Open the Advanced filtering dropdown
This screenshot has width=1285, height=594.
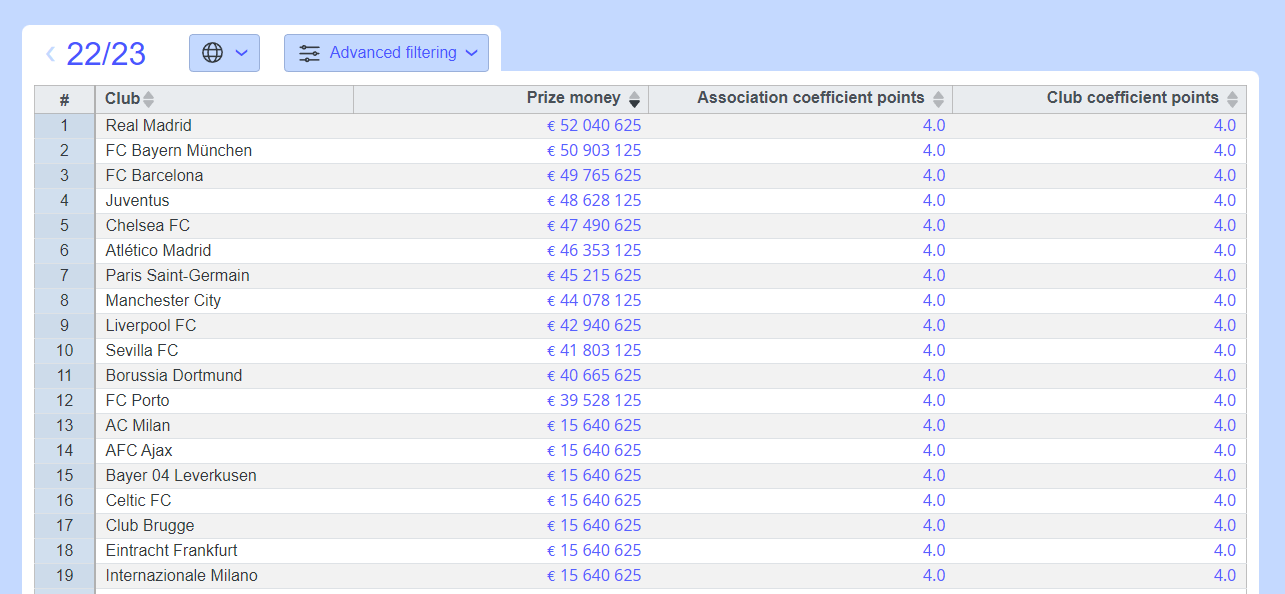386,53
